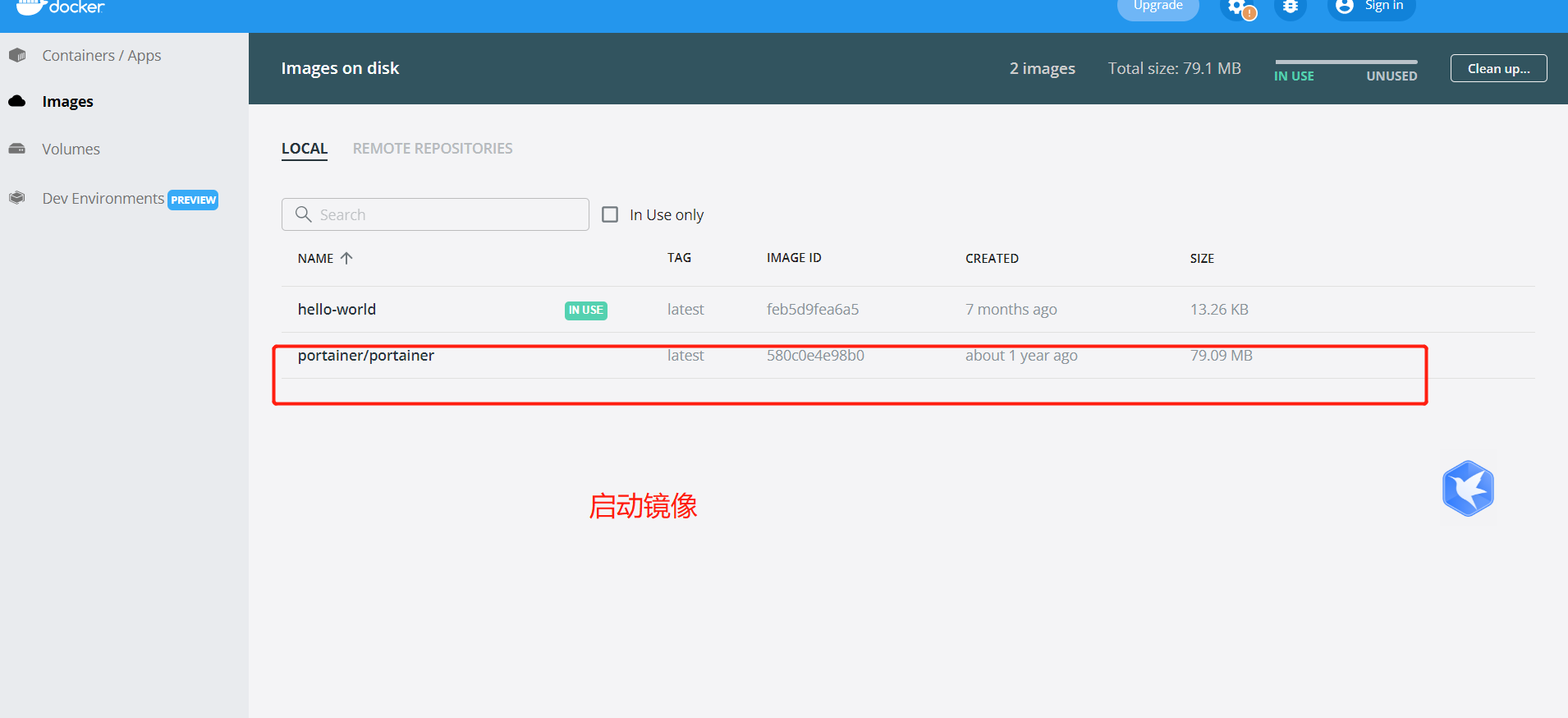Click Clean up... button

click(1498, 68)
